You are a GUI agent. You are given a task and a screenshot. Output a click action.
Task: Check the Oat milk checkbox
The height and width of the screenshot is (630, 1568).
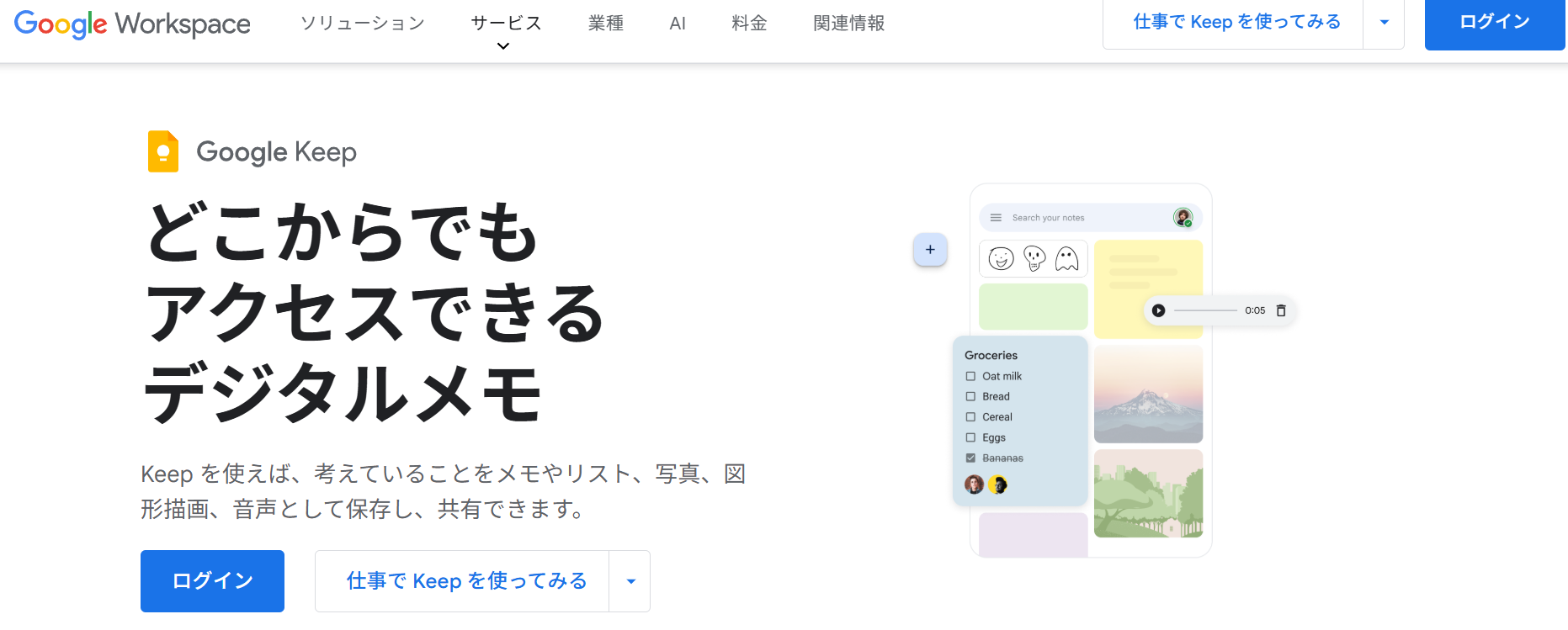pyautogui.click(x=970, y=377)
